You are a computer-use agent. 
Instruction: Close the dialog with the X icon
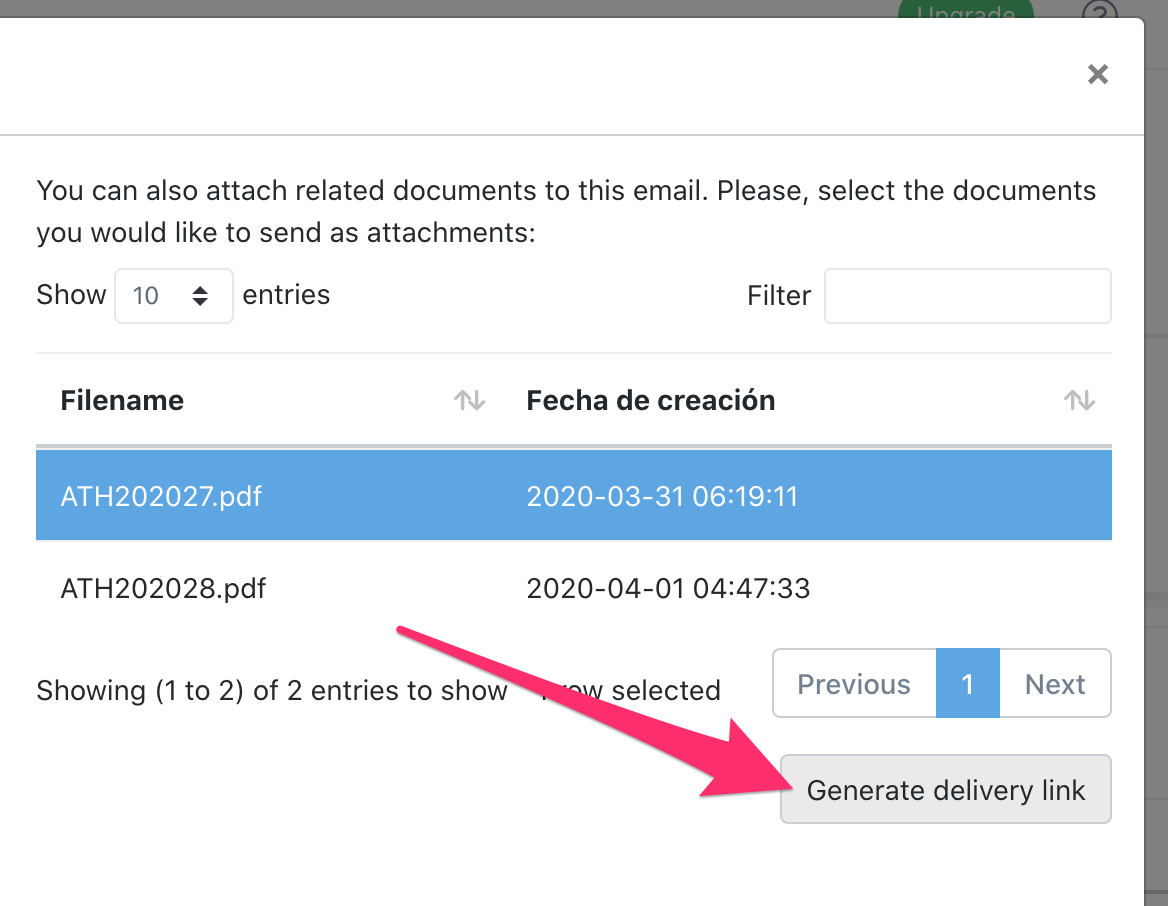coord(1098,74)
